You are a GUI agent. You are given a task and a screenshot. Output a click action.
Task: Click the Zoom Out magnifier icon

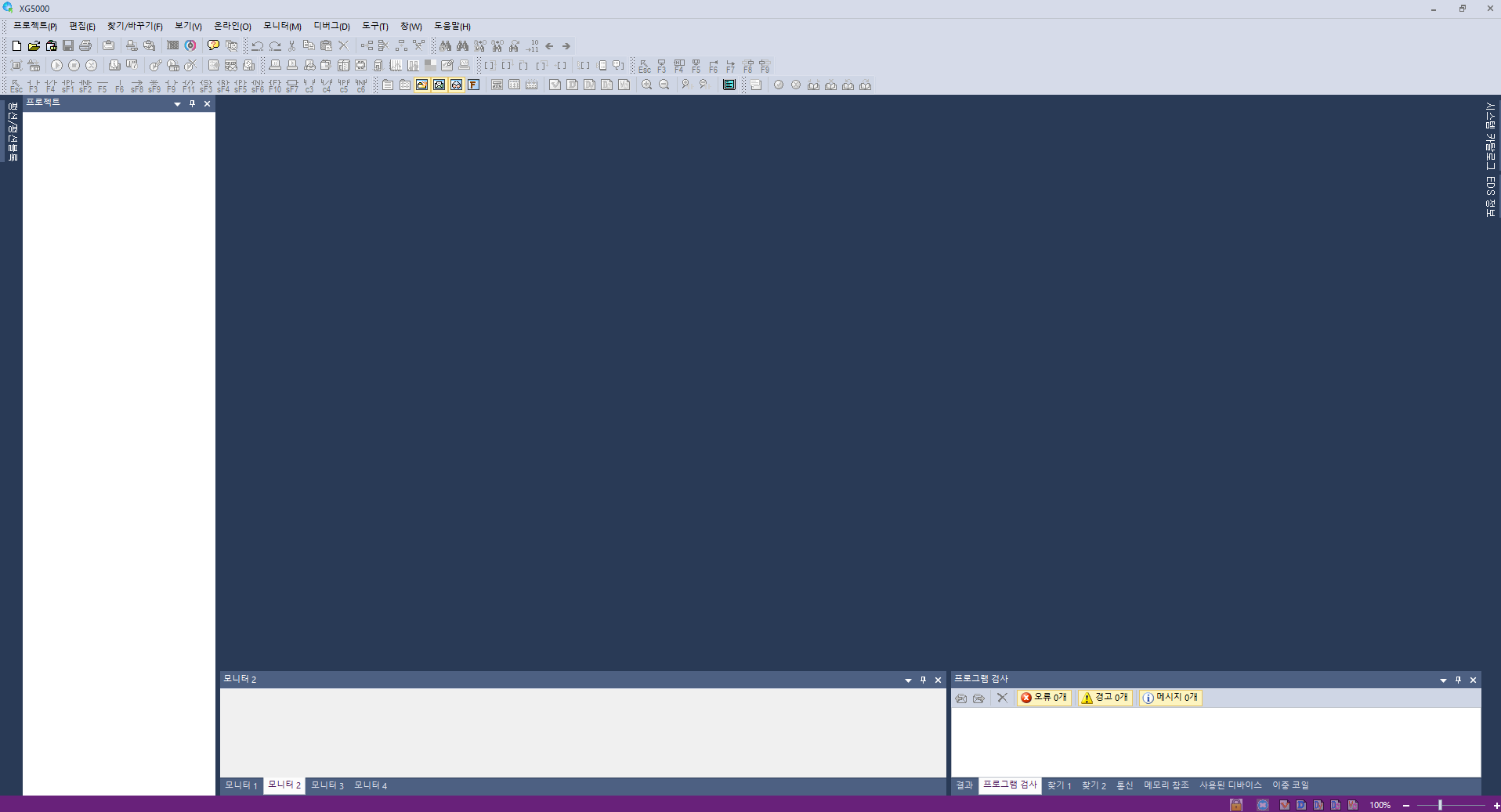[664, 85]
